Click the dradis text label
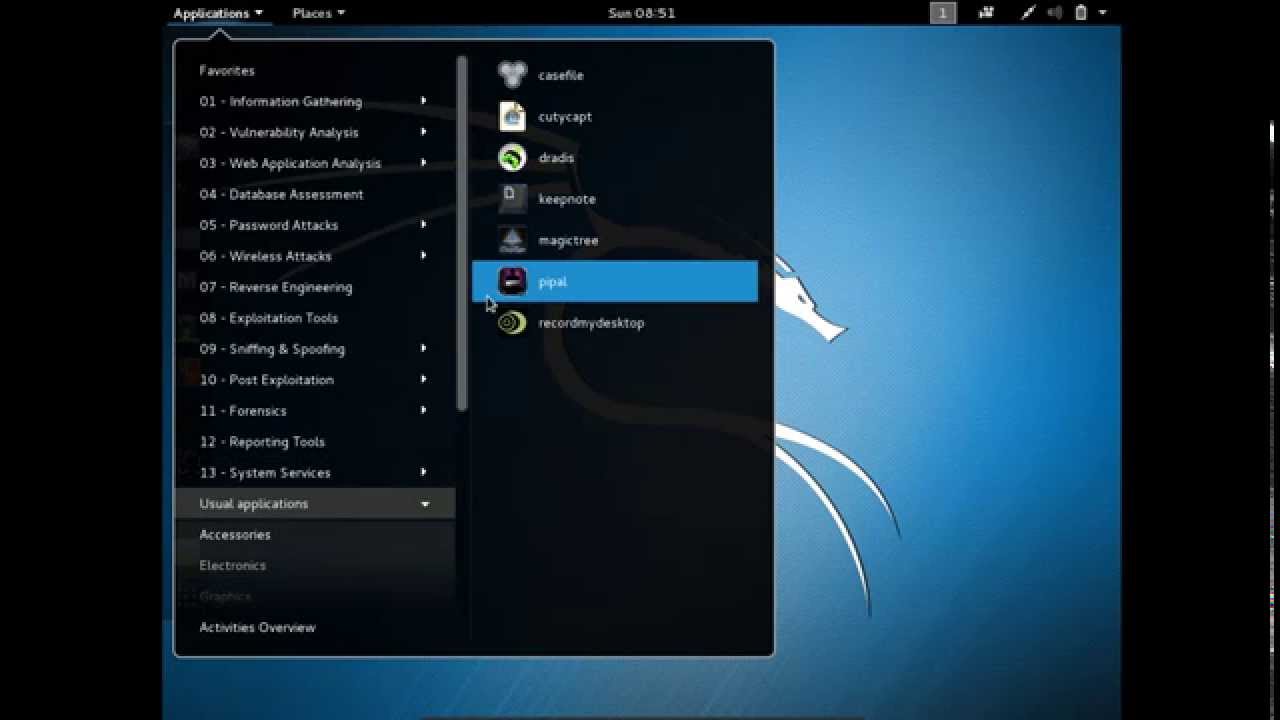The width and height of the screenshot is (1280, 720). 556,158
